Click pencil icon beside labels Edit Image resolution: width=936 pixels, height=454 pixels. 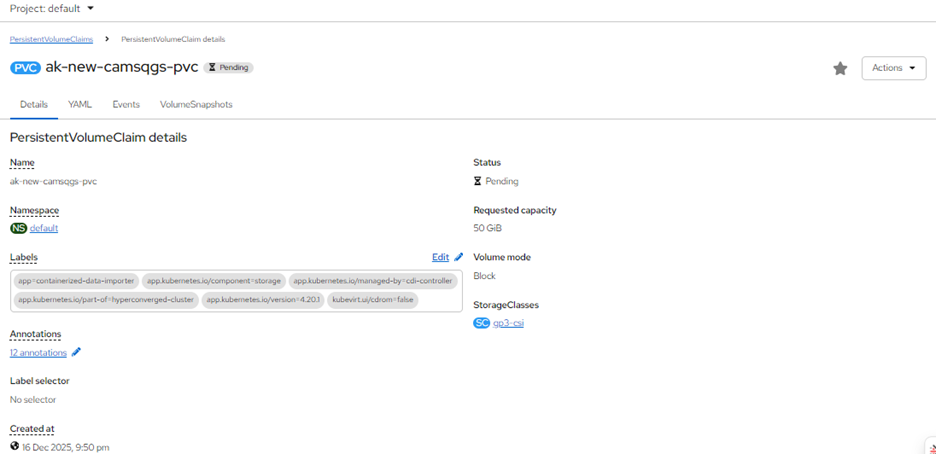click(x=458, y=257)
